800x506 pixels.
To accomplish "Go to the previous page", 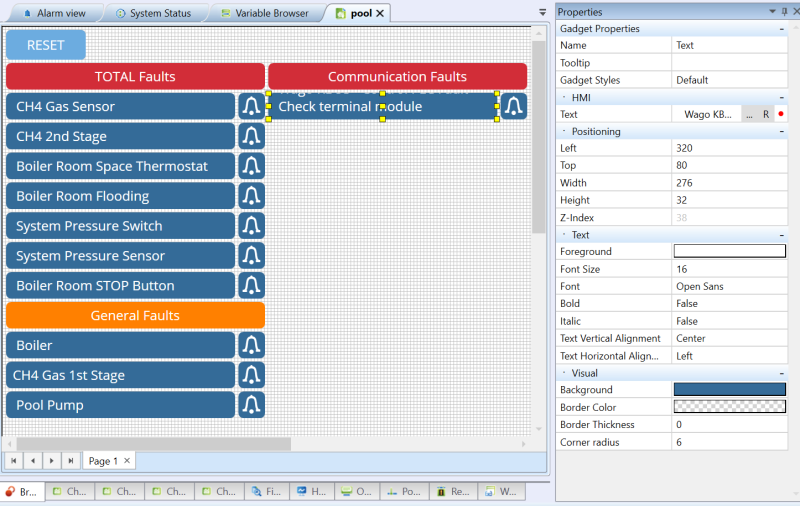I will (x=33, y=461).
